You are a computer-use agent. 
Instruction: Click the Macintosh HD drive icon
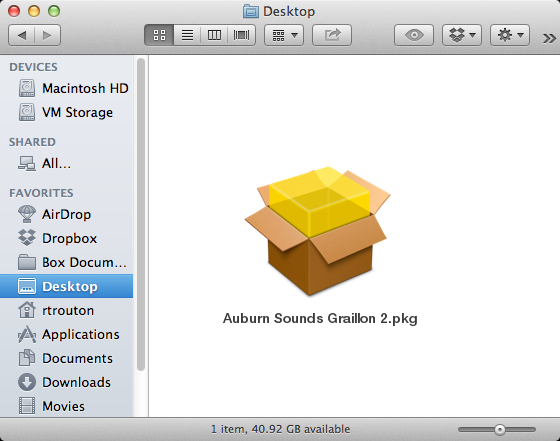[27, 88]
